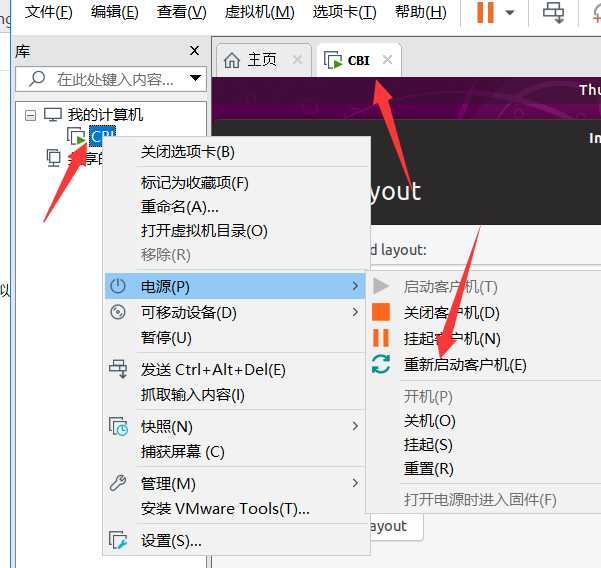Click the home icon on 主页 tab
This screenshot has height=568, width=601.
[232, 60]
